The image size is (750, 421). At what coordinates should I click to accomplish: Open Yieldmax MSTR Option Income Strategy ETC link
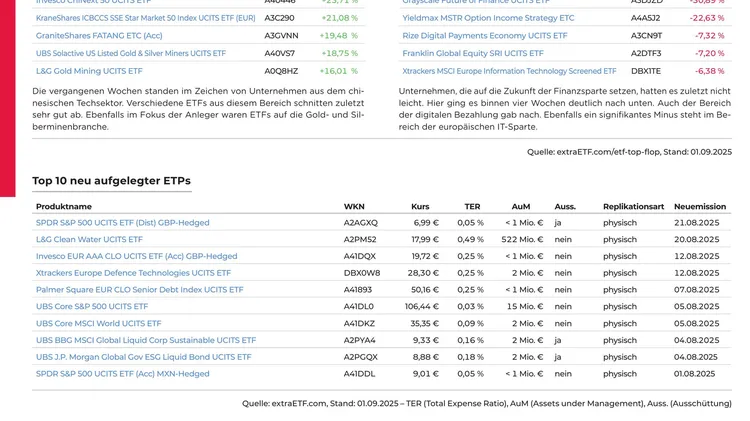click(x=488, y=18)
